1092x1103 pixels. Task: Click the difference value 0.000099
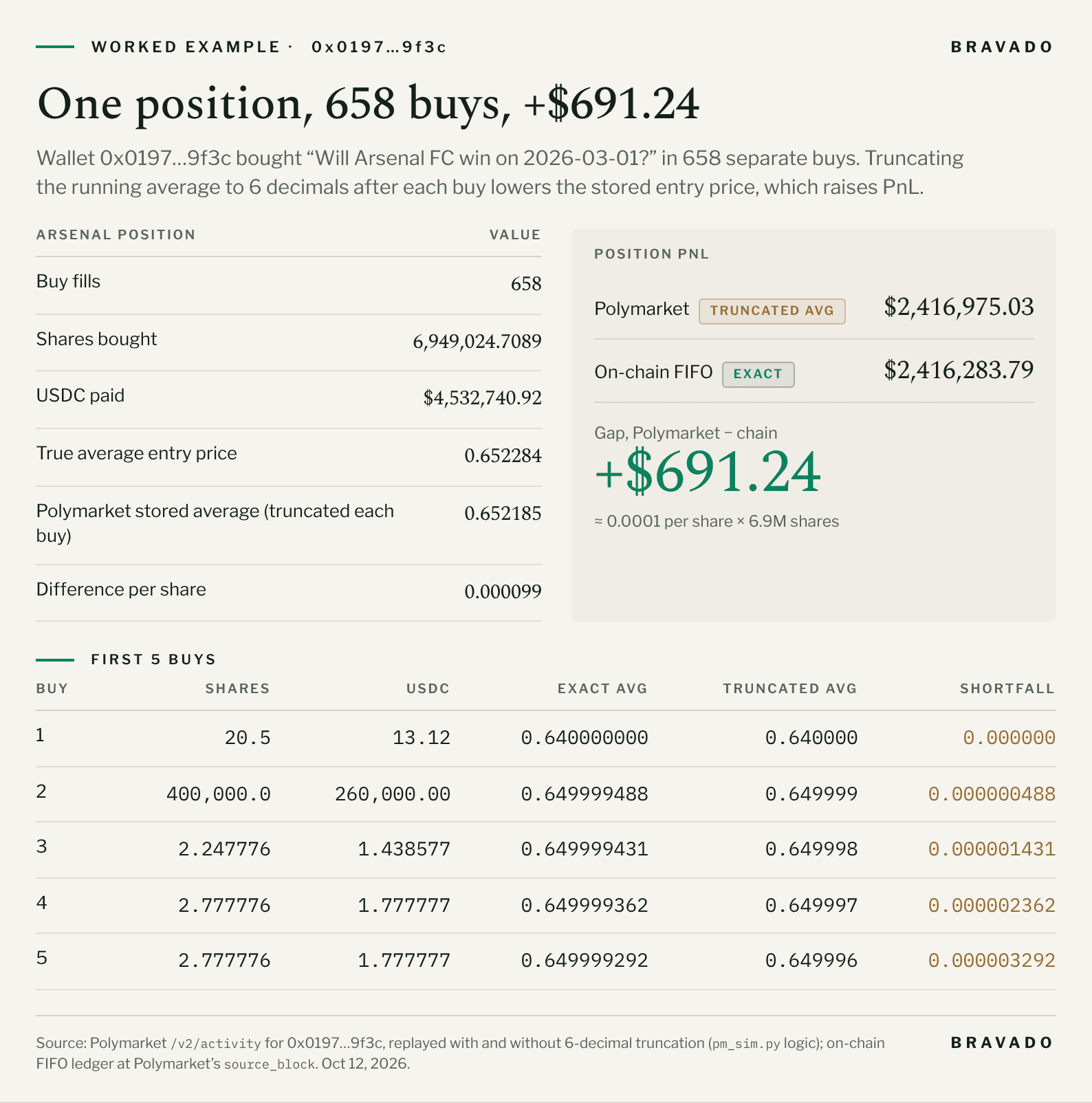pos(503,591)
